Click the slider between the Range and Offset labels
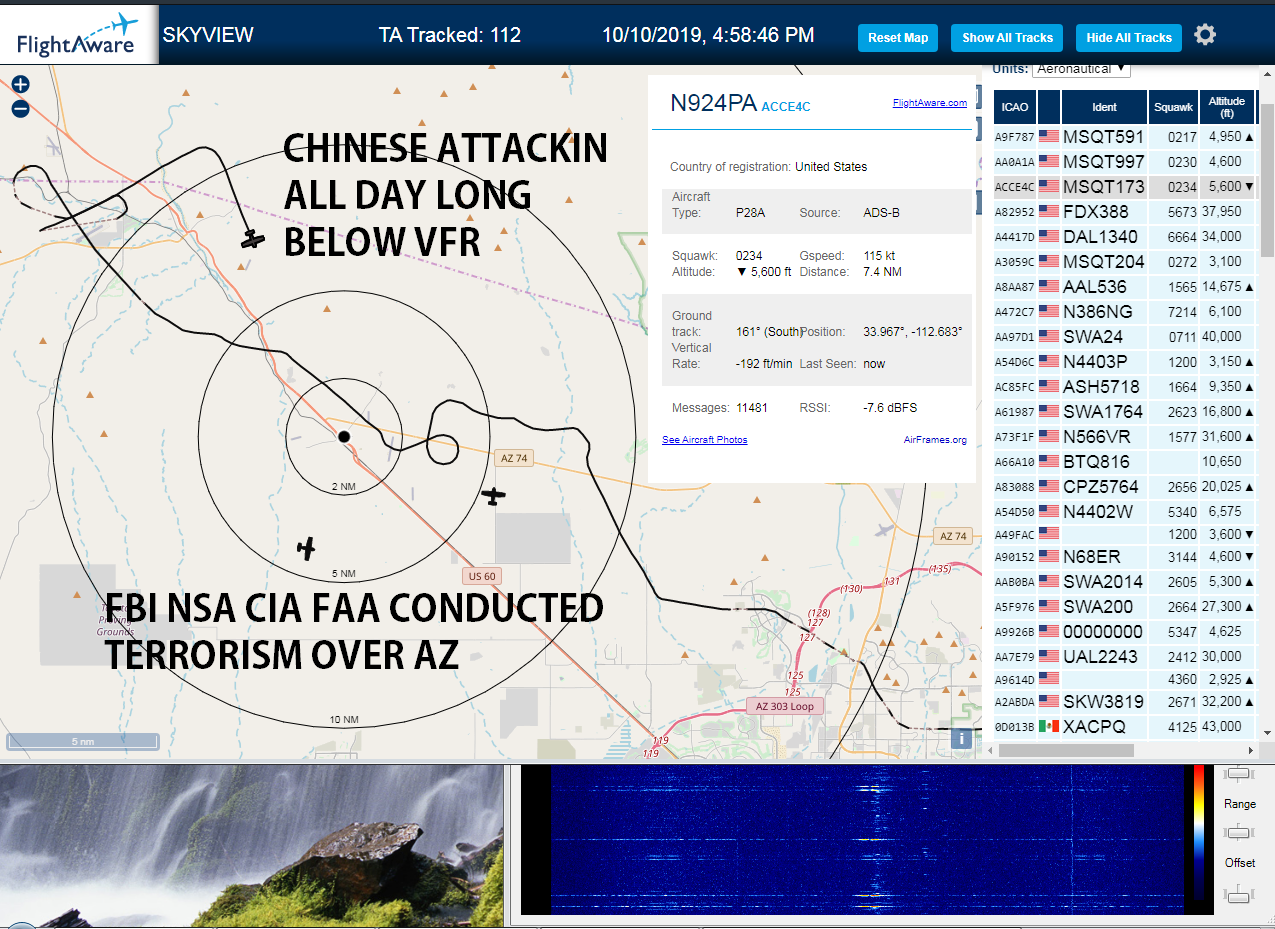Viewport: 1275px width, 929px height. point(1239,832)
